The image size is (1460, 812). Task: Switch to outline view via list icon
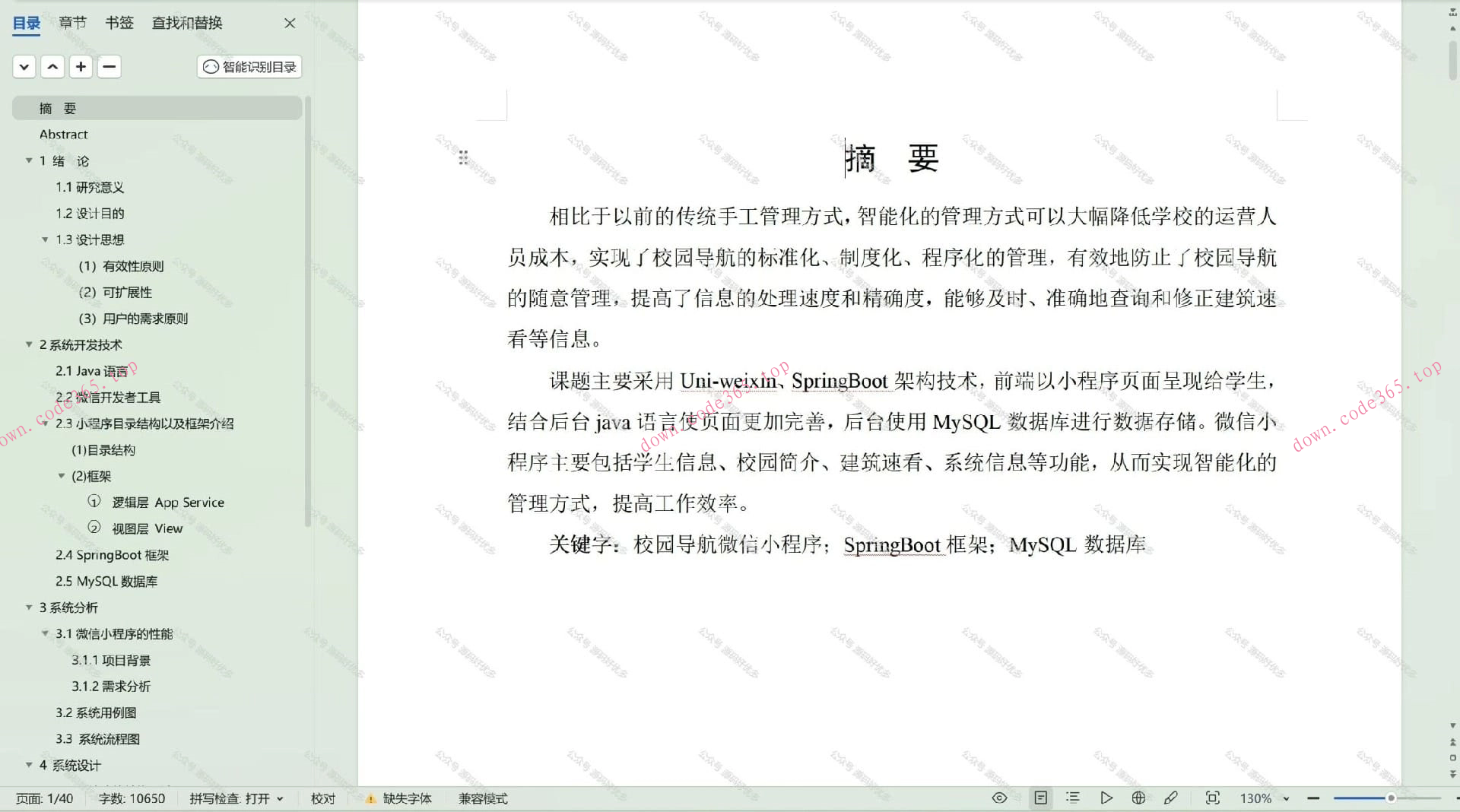point(1073,798)
